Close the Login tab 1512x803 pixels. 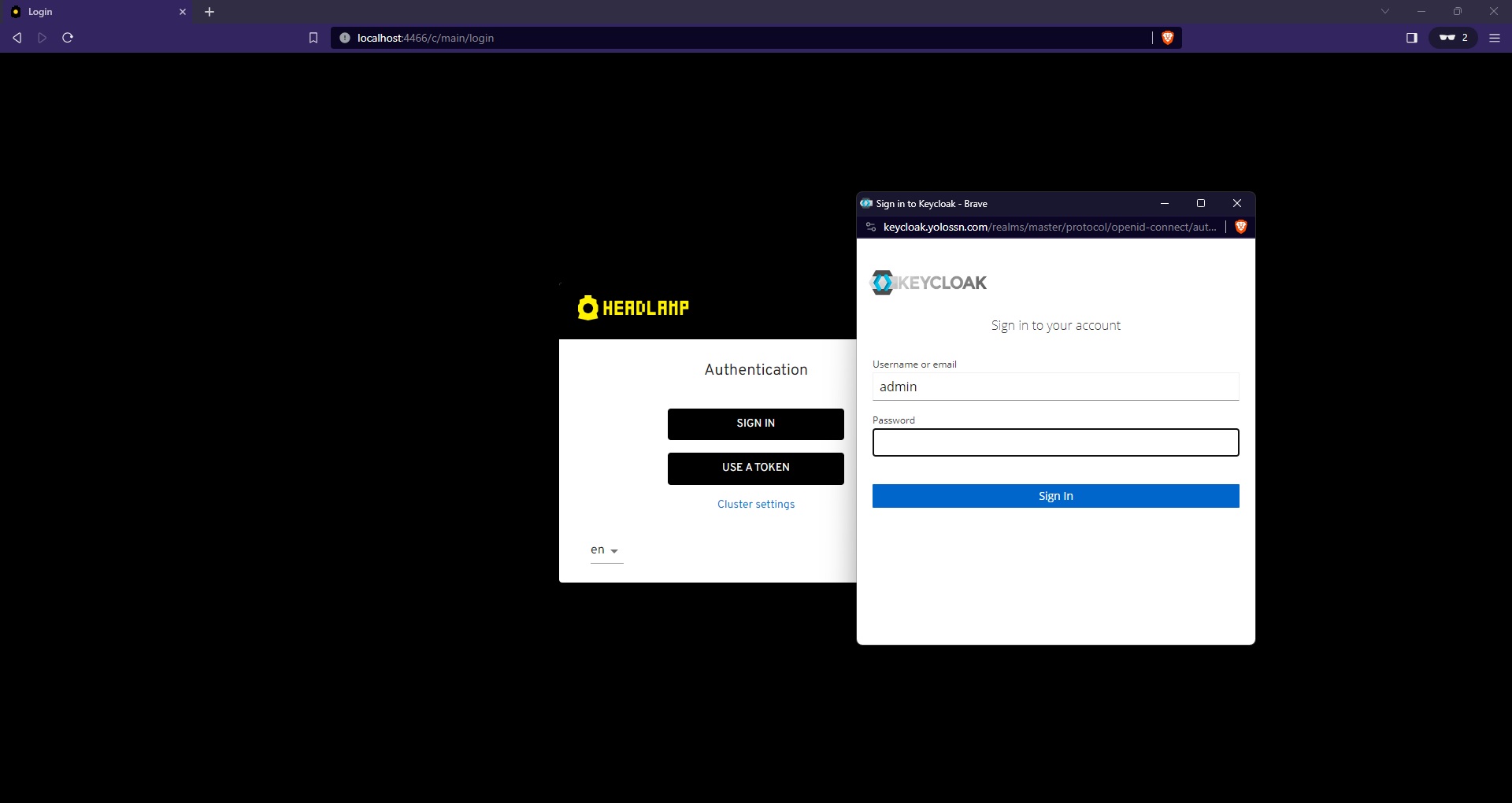tap(183, 12)
